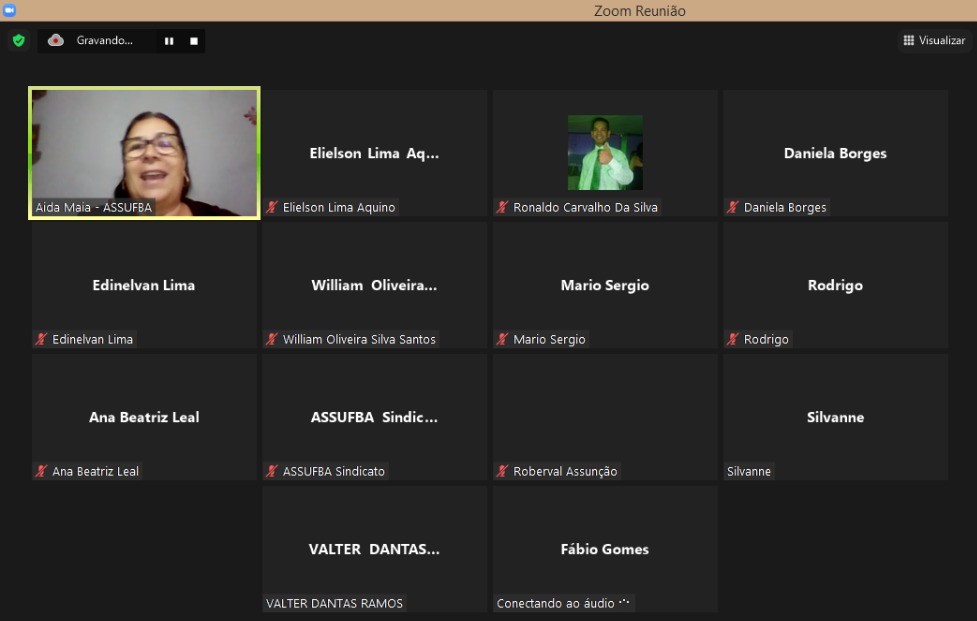Click muted mic icon for ASSUFBA Sindicato

[272, 472]
